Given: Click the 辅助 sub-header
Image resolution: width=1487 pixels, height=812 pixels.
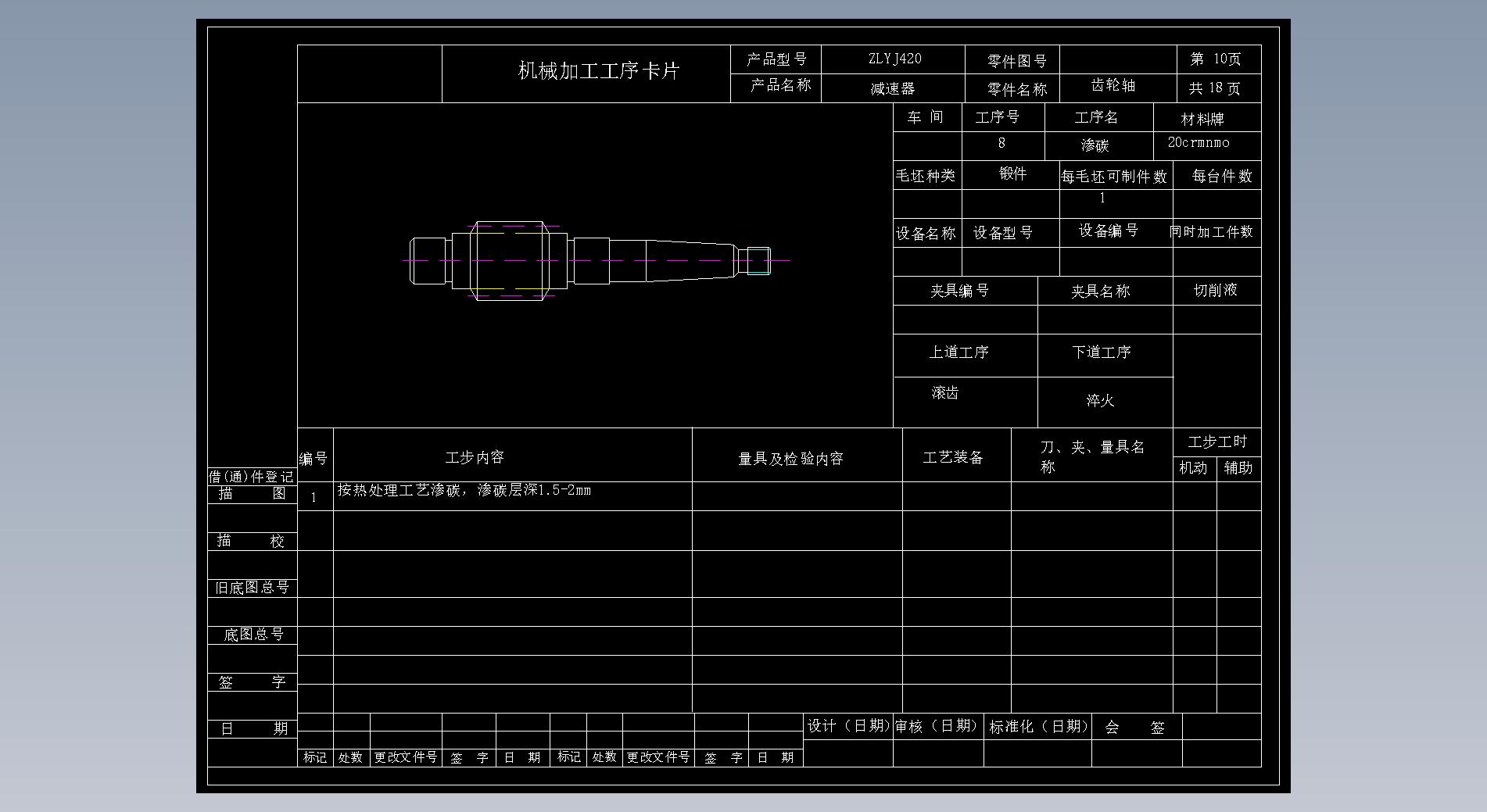Looking at the screenshot, I should pyautogui.click(x=1238, y=468).
